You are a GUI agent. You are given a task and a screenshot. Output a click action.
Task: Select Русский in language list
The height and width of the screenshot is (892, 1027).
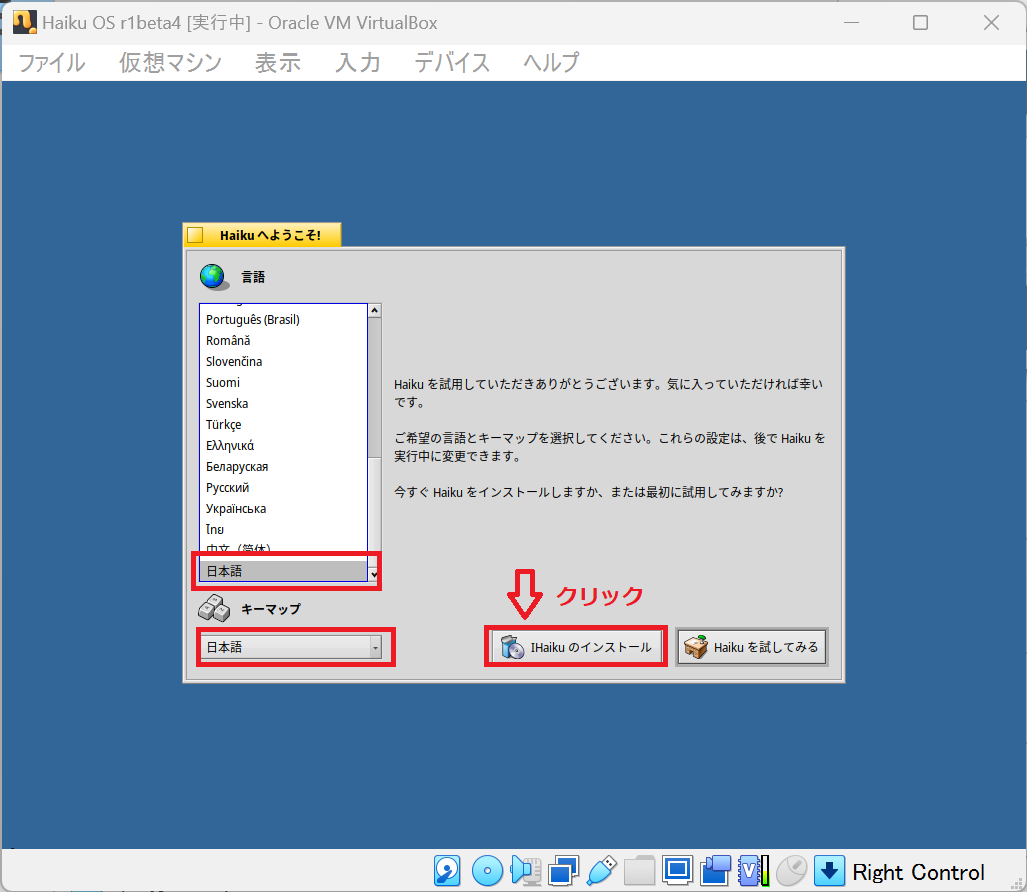(283, 487)
